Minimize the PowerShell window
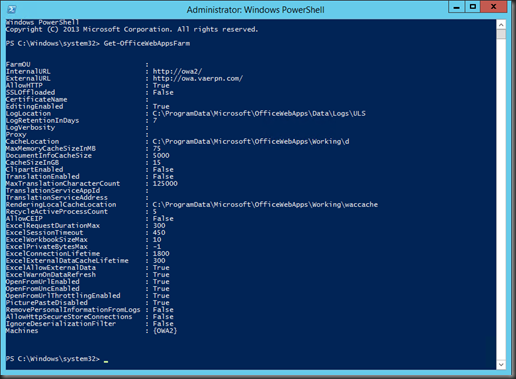Viewport: 516px width, 379px height. click(x=456, y=7)
